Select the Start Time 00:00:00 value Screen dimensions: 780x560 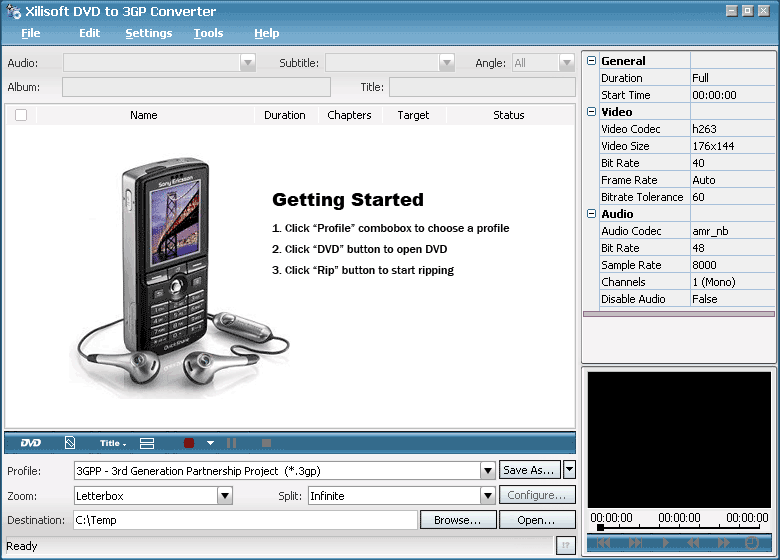tap(732, 94)
